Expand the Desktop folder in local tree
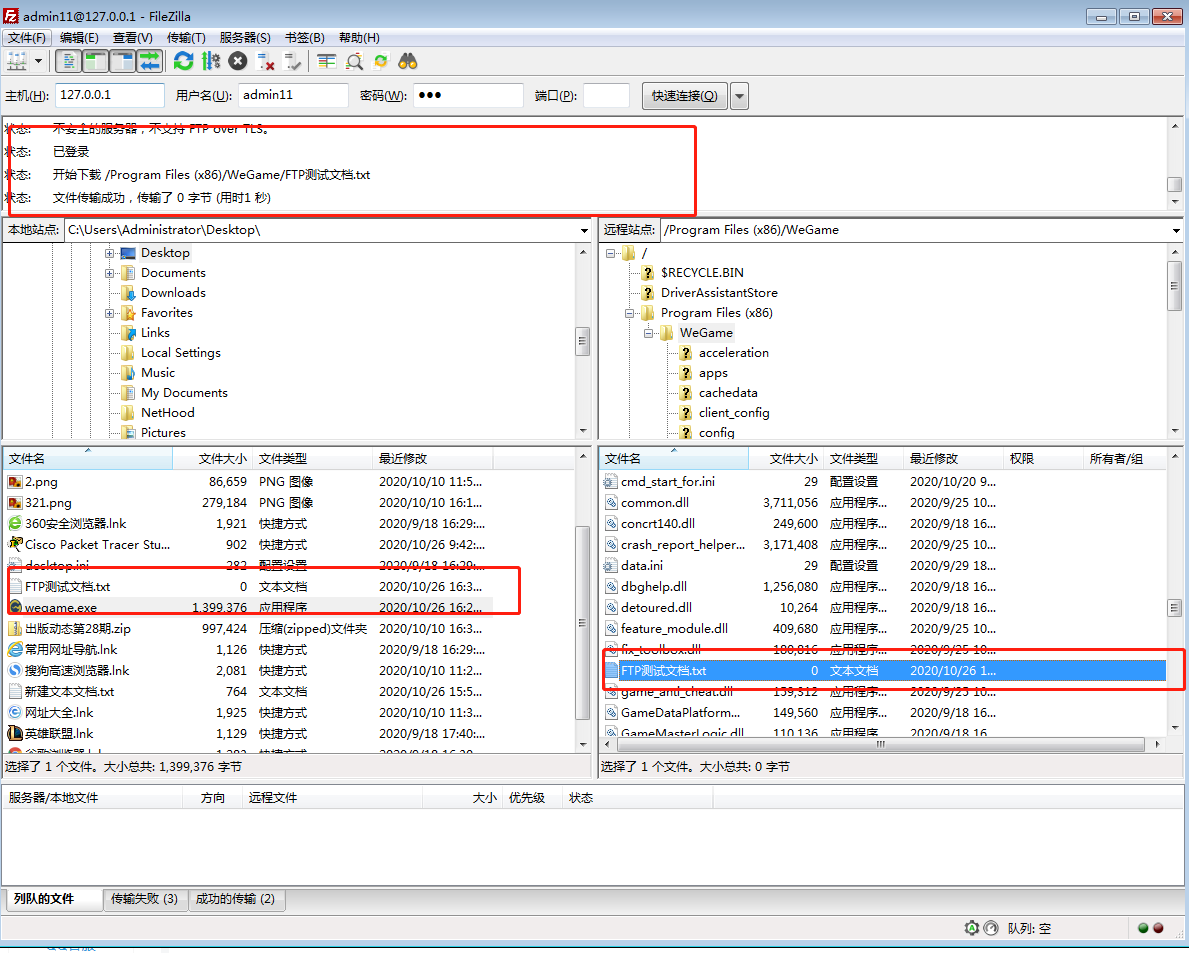This screenshot has height=953, width=1189. click(110, 252)
